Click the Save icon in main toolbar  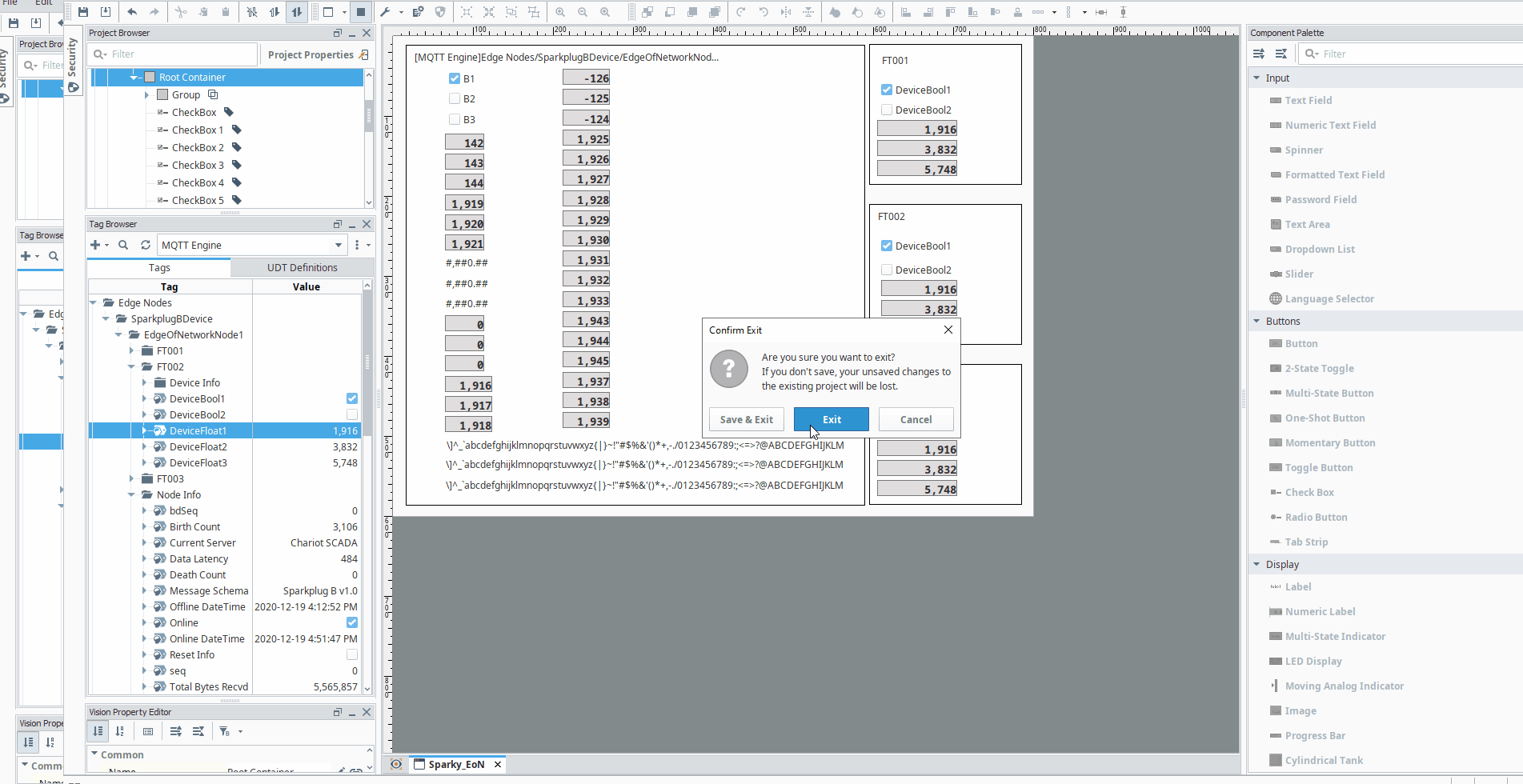[83, 12]
